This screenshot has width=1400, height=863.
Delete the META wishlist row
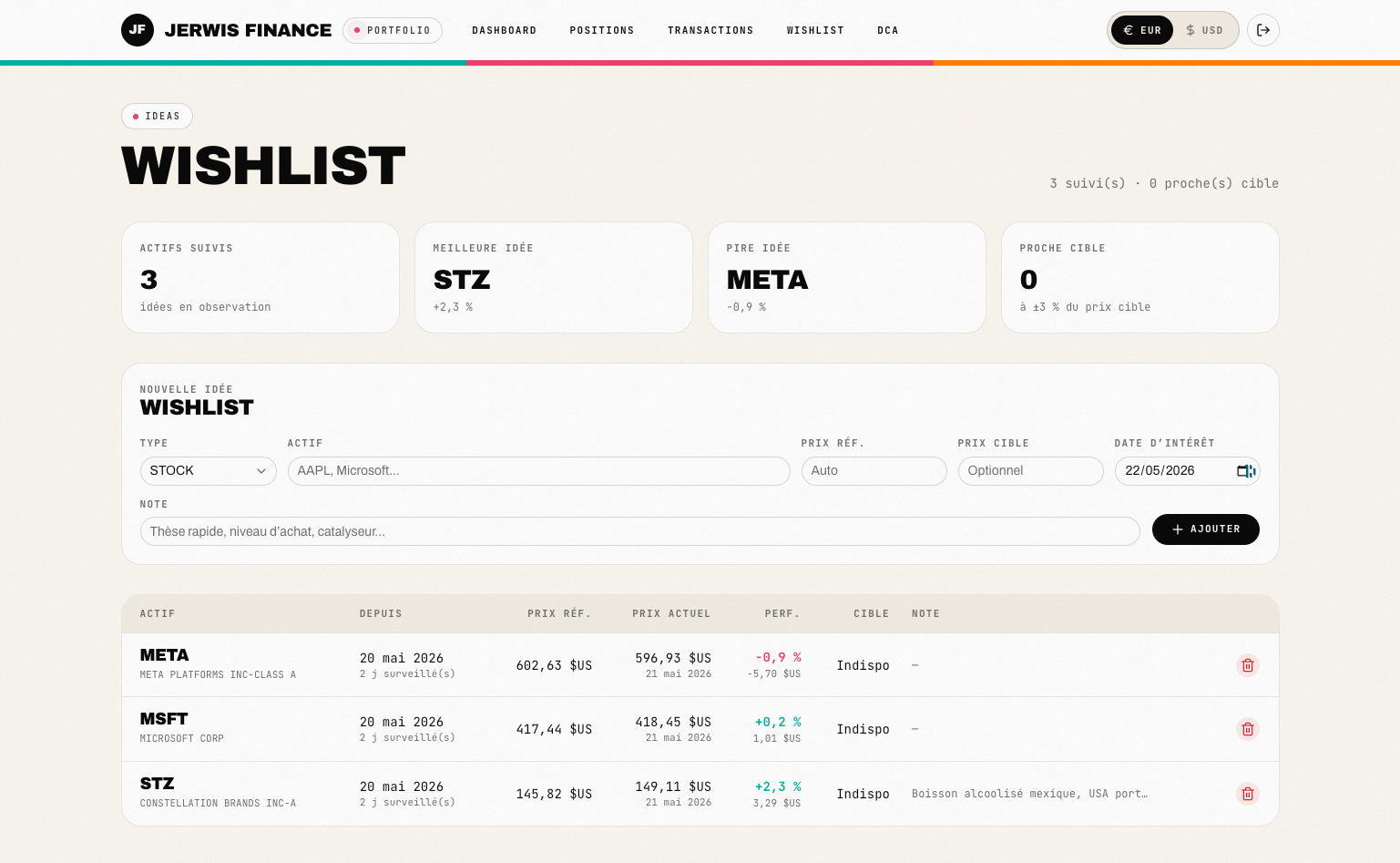[1248, 665]
